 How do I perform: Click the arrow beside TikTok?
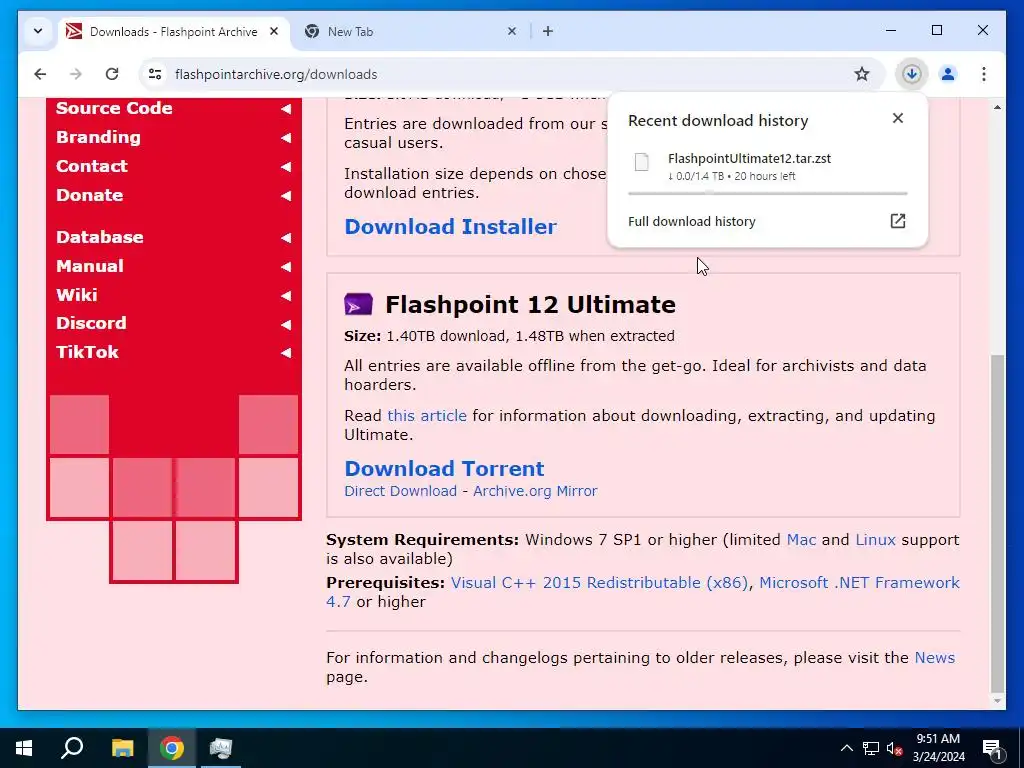[x=286, y=353]
